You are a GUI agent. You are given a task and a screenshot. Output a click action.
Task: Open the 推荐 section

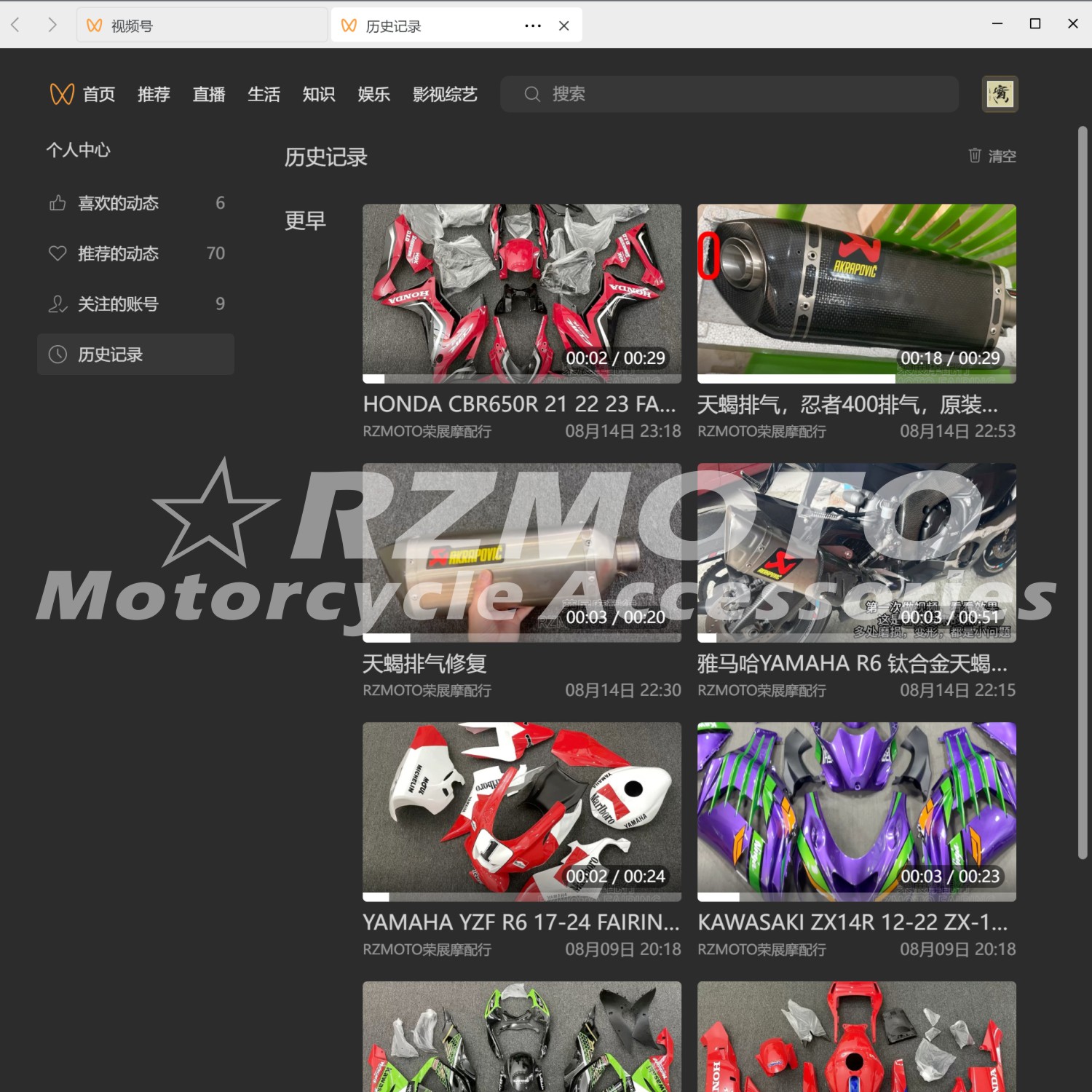pyautogui.click(x=154, y=94)
